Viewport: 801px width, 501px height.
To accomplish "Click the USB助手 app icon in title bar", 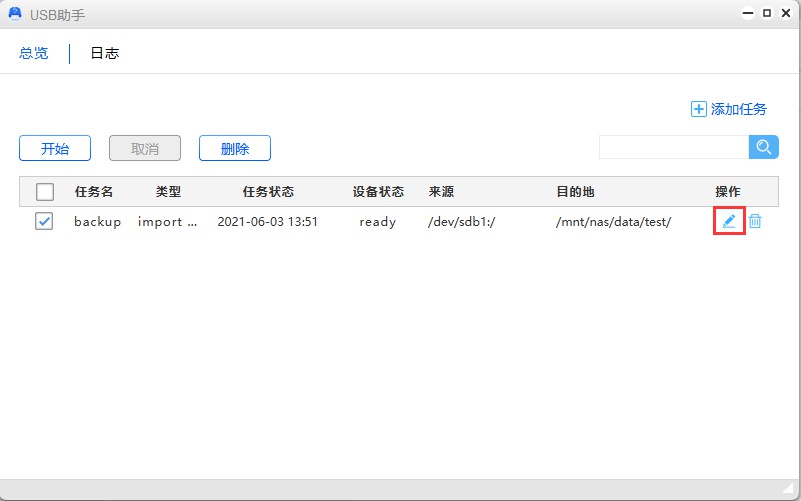I will tap(16, 14).
